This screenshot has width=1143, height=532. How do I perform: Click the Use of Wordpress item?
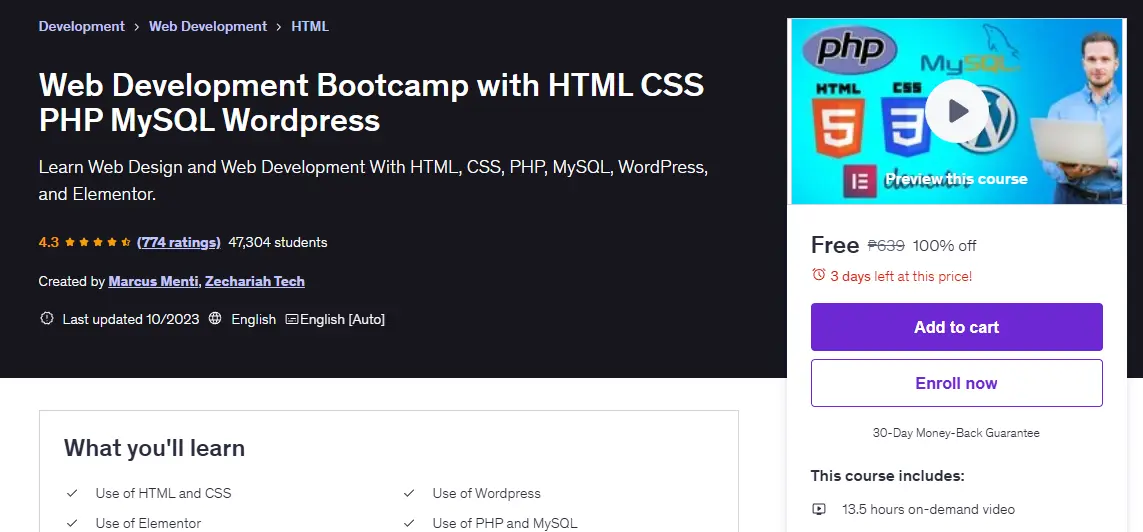coord(486,493)
